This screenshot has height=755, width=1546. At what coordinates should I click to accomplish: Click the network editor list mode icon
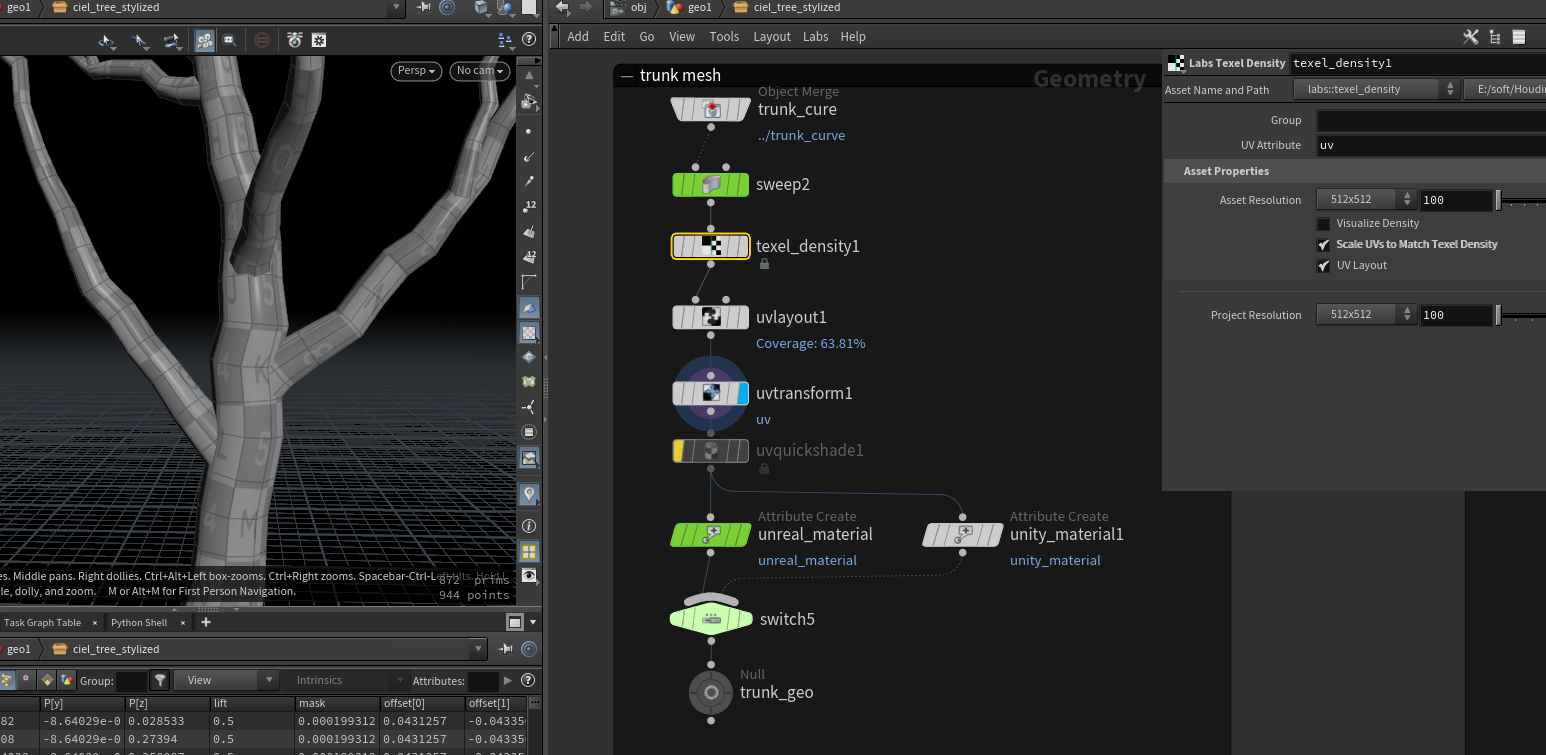[x=1519, y=37]
